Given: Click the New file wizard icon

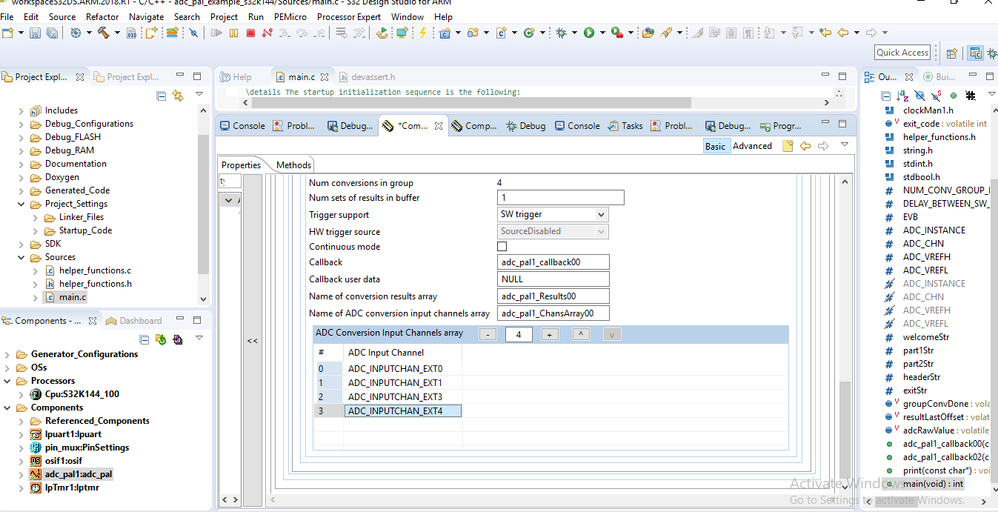Looking at the screenshot, I should (x=8, y=32).
